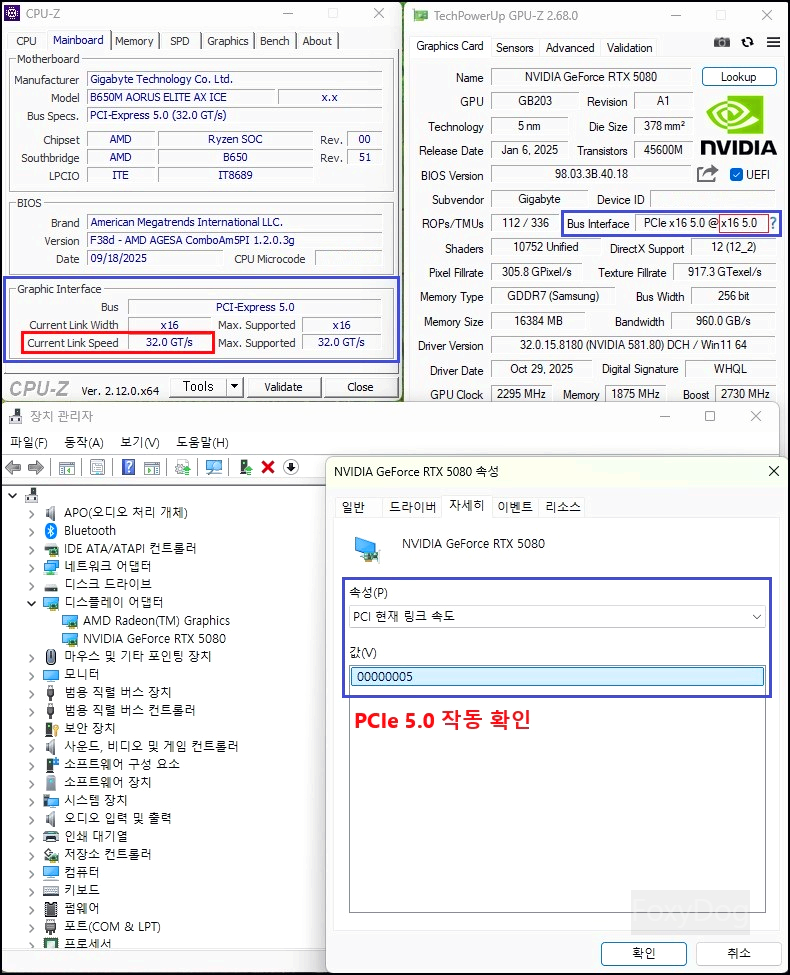The image size is (790, 975).
Task: Click the blue Help icon in Device Manager toolbar
Action: 128,467
